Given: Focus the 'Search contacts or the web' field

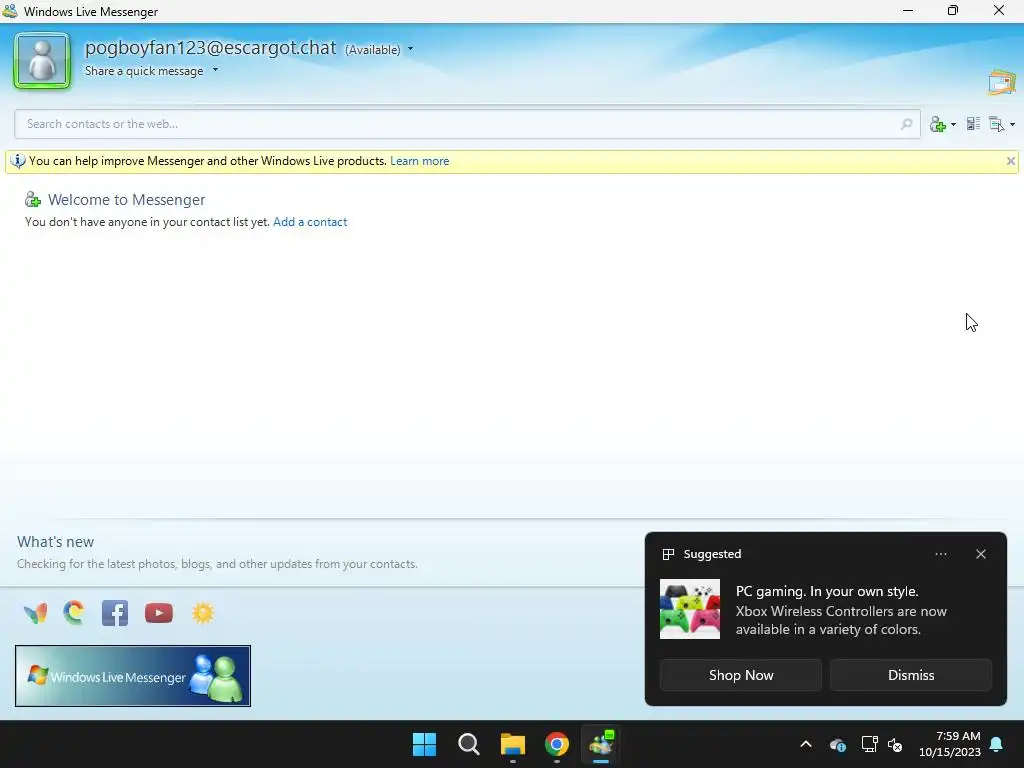Looking at the screenshot, I should [467, 124].
